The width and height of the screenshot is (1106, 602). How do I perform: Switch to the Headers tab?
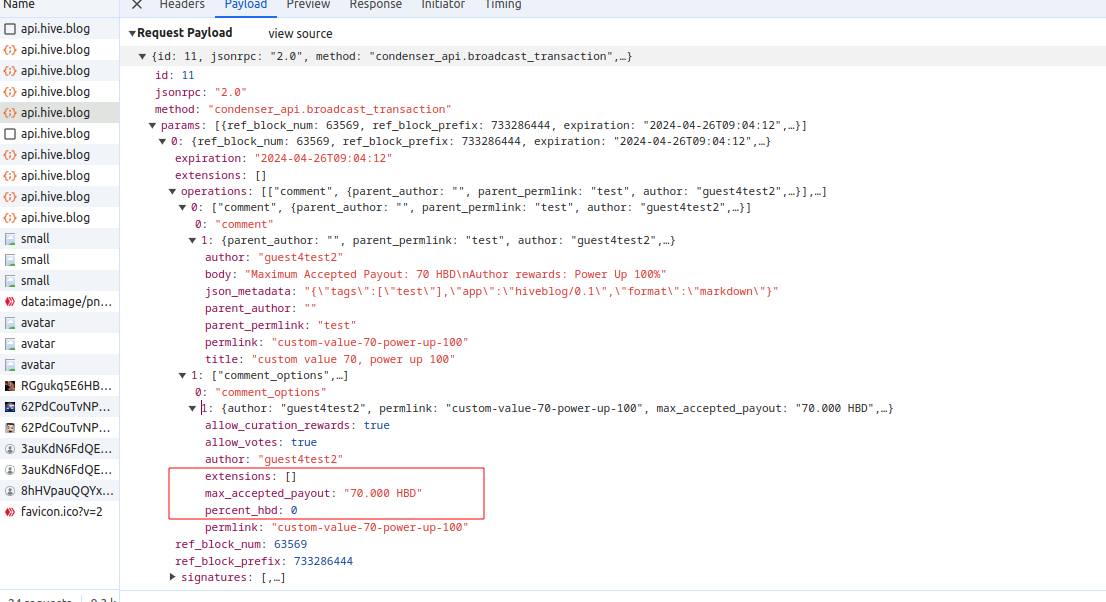point(182,5)
